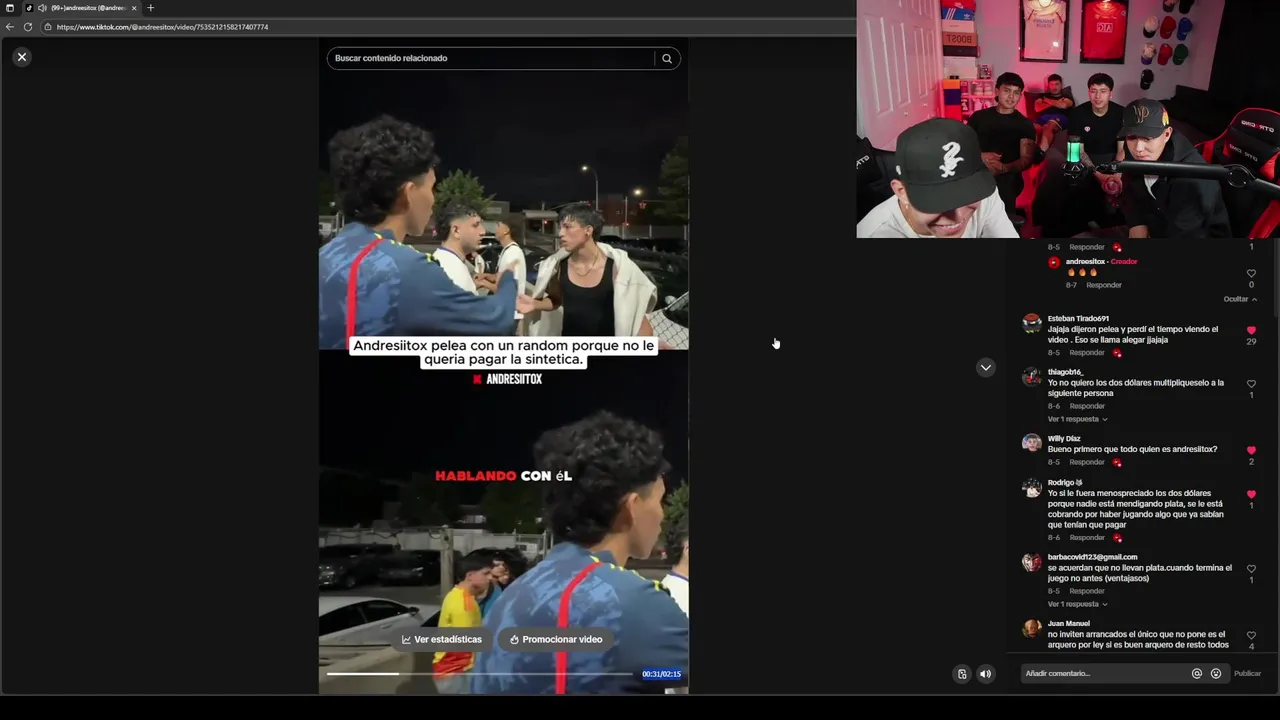The height and width of the screenshot is (720, 1280).
Task: Click the username 'thiagob16_'
Action: click(x=1066, y=372)
